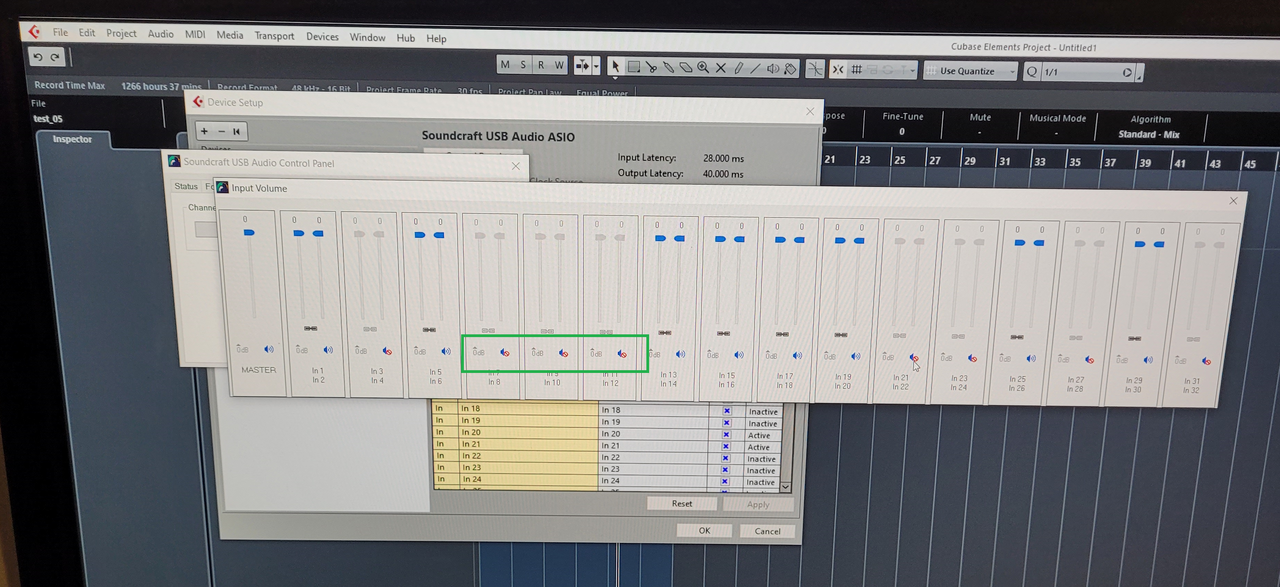1280x587 pixels.
Task: Open the Devices menu
Action: [322, 36]
